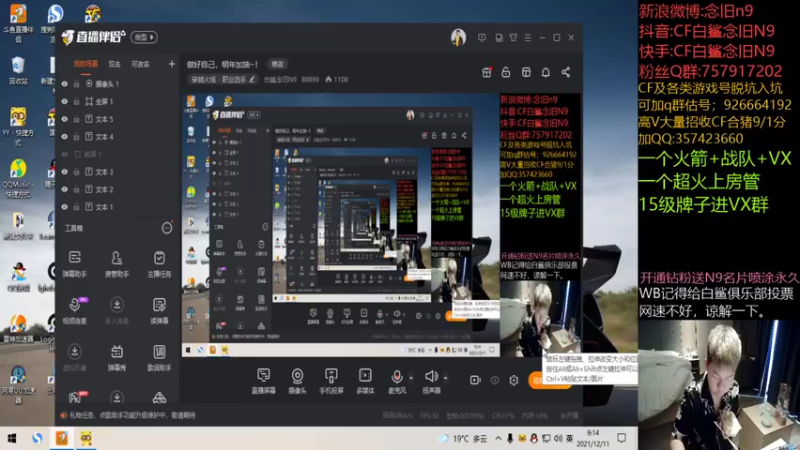
Task: Add a 多媒体 source
Action: click(365, 381)
